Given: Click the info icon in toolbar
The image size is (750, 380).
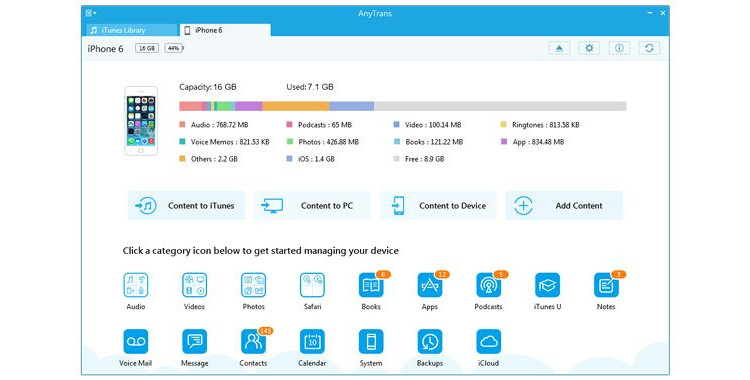Looking at the screenshot, I should [x=619, y=48].
